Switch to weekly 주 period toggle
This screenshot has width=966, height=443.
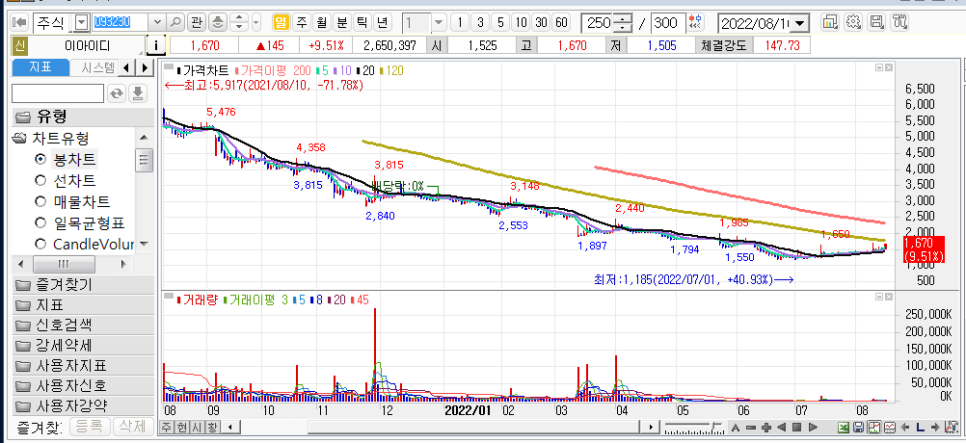301,23
